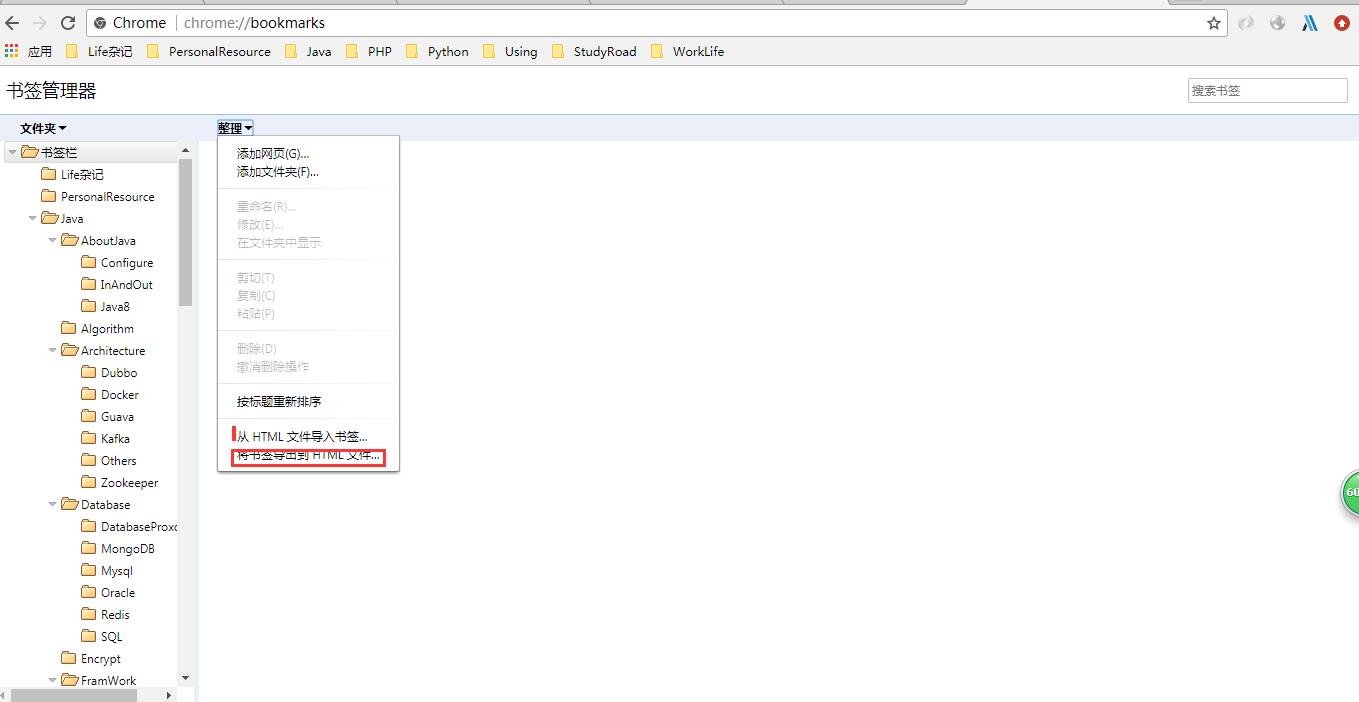Screen dimensions: 1359x702
Task: Select Life杂记 folder in the tree
Action: [72, 174]
